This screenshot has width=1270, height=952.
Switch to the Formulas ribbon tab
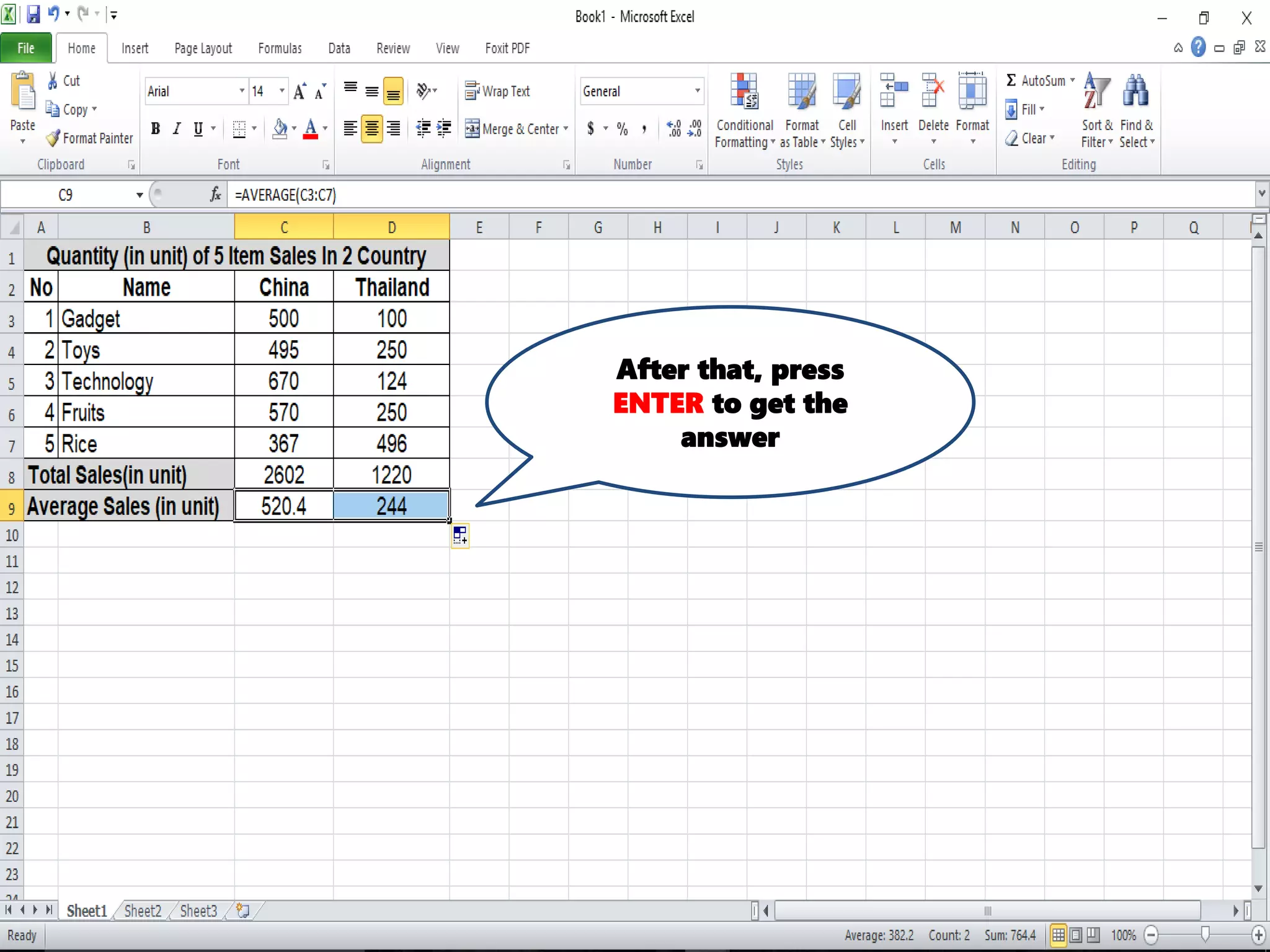tap(280, 48)
